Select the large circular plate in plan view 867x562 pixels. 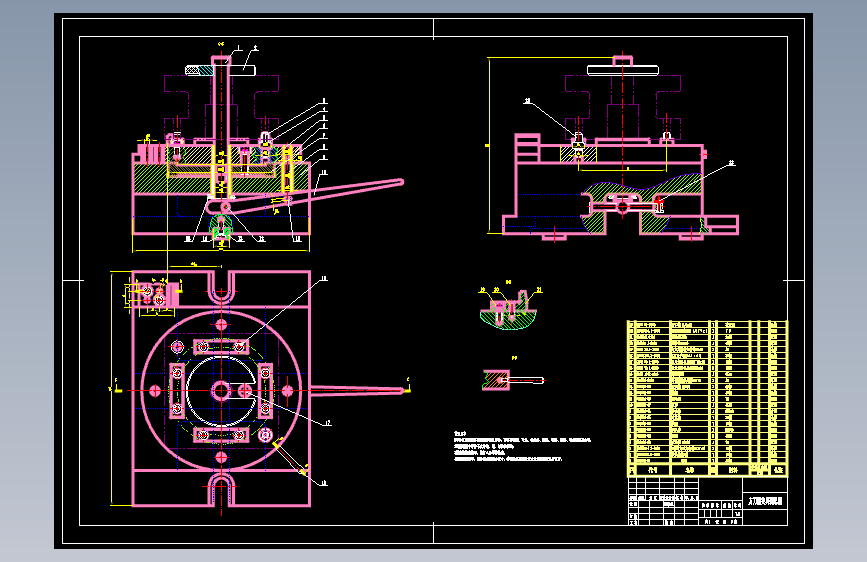[x=221, y=391]
